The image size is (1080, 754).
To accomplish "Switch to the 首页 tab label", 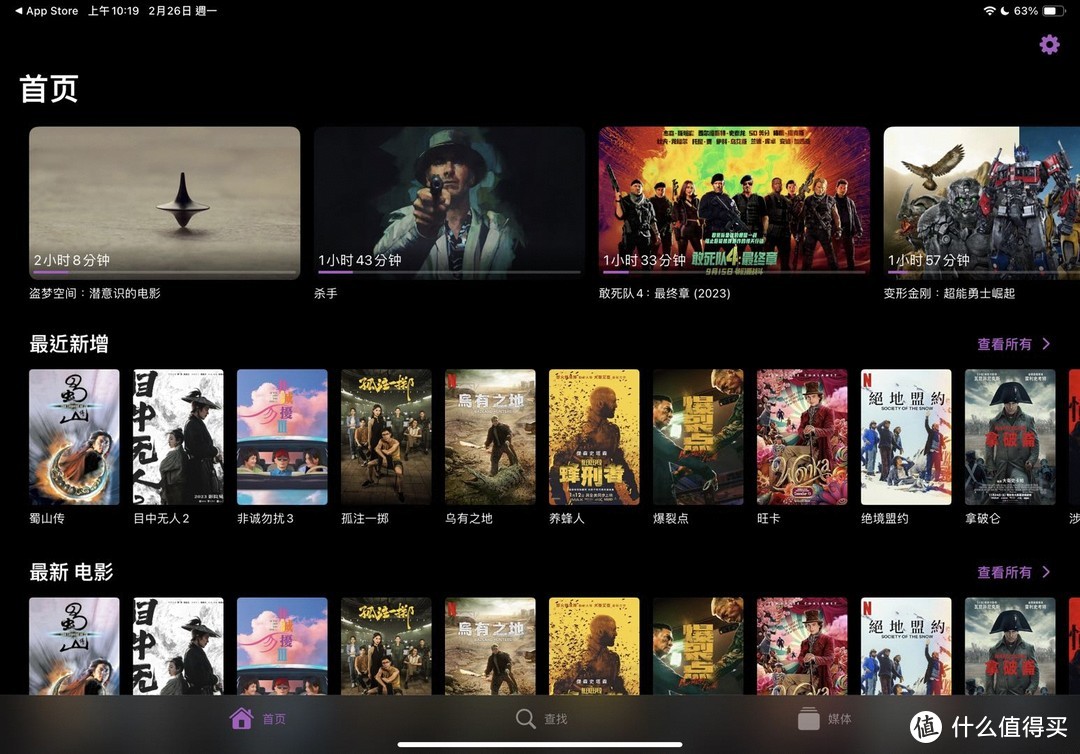I will 274,719.
